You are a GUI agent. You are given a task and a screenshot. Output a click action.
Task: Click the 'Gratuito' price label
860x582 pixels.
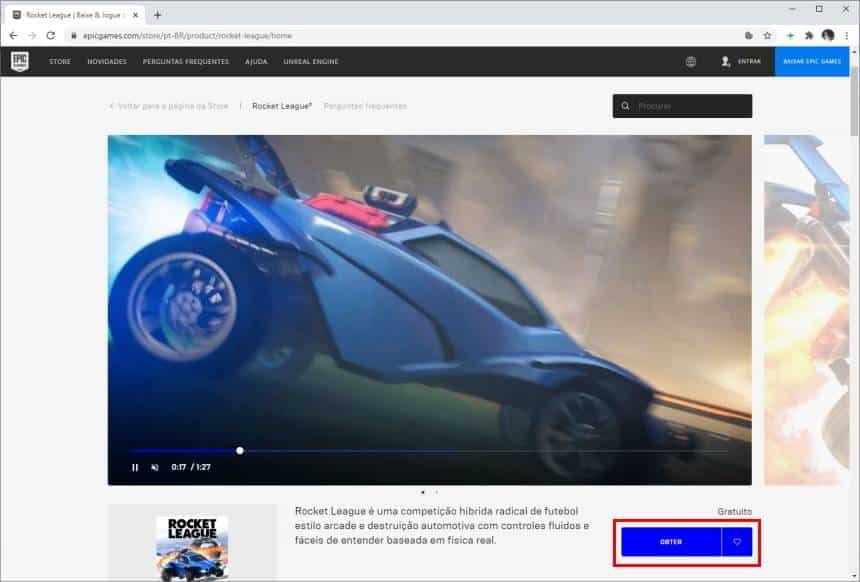pos(734,511)
